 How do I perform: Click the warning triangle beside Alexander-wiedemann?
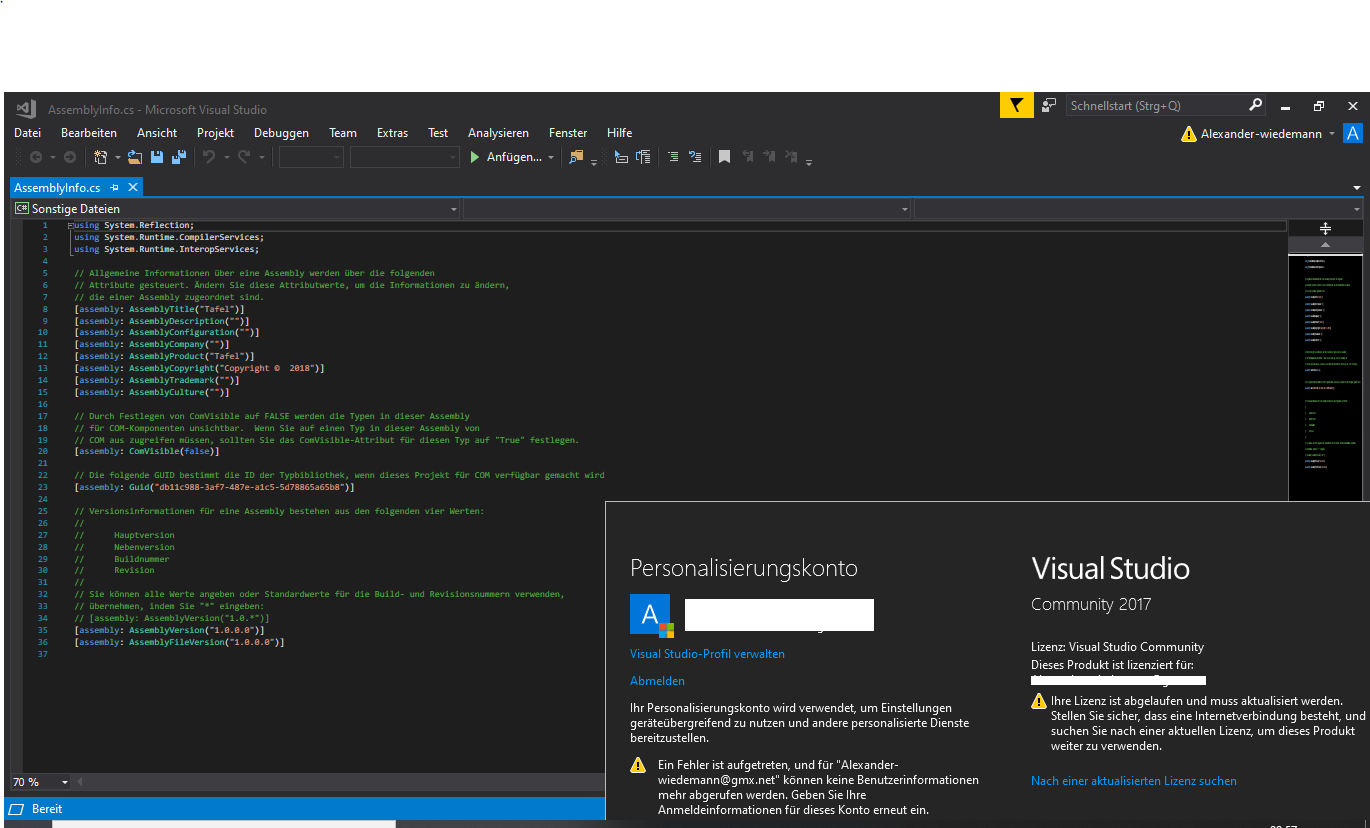click(x=1188, y=134)
